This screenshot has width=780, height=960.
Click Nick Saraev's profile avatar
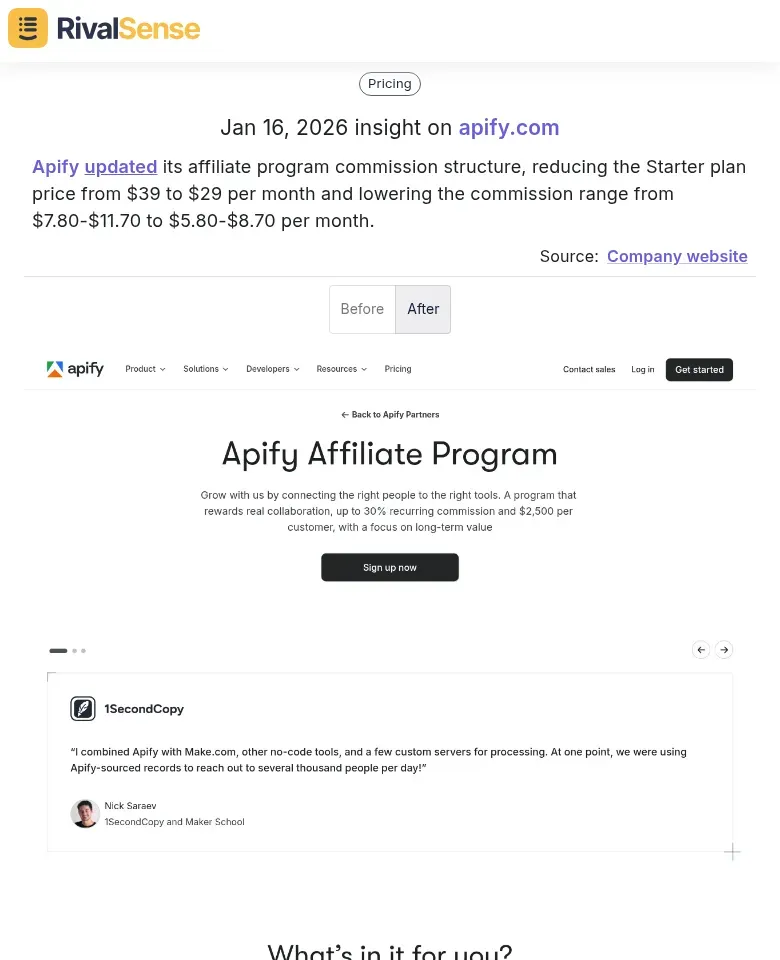point(84,813)
